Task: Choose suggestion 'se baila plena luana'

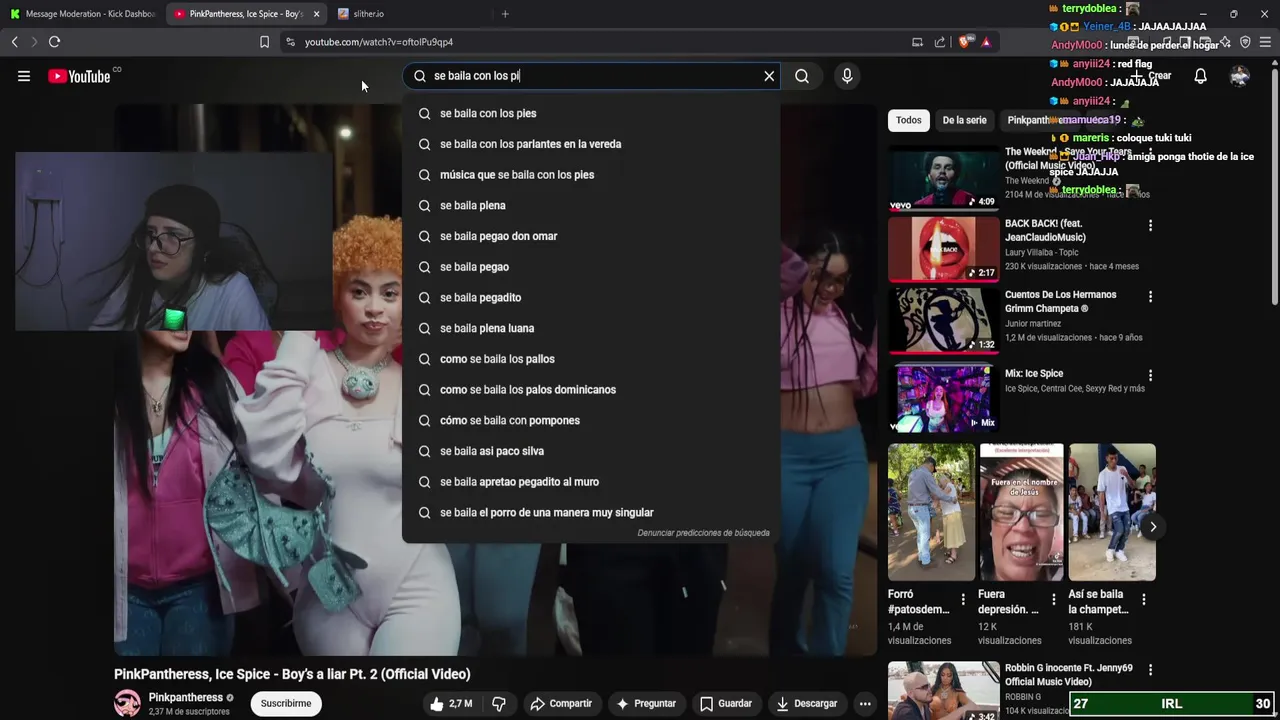Action: click(x=590, y=328)
